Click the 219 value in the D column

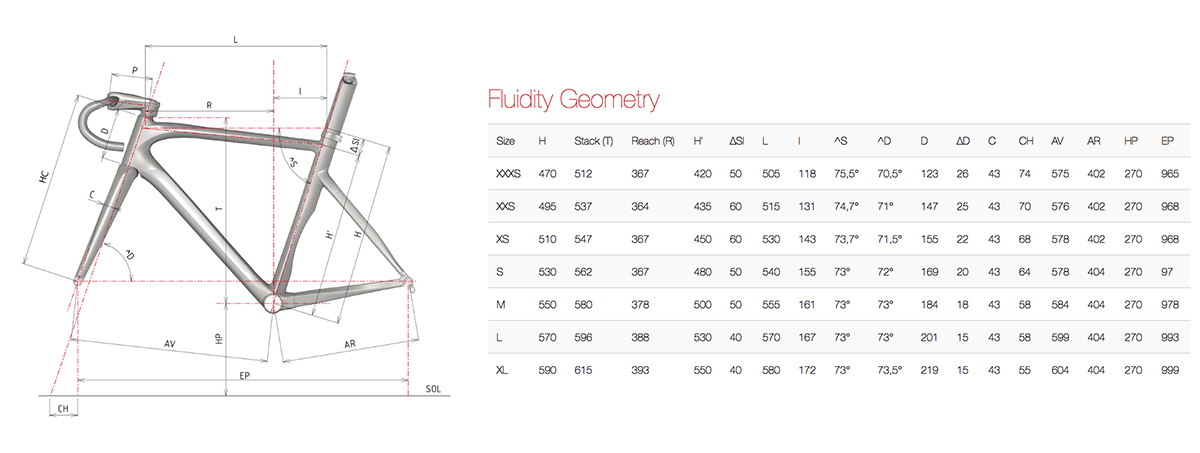point(930,370)
